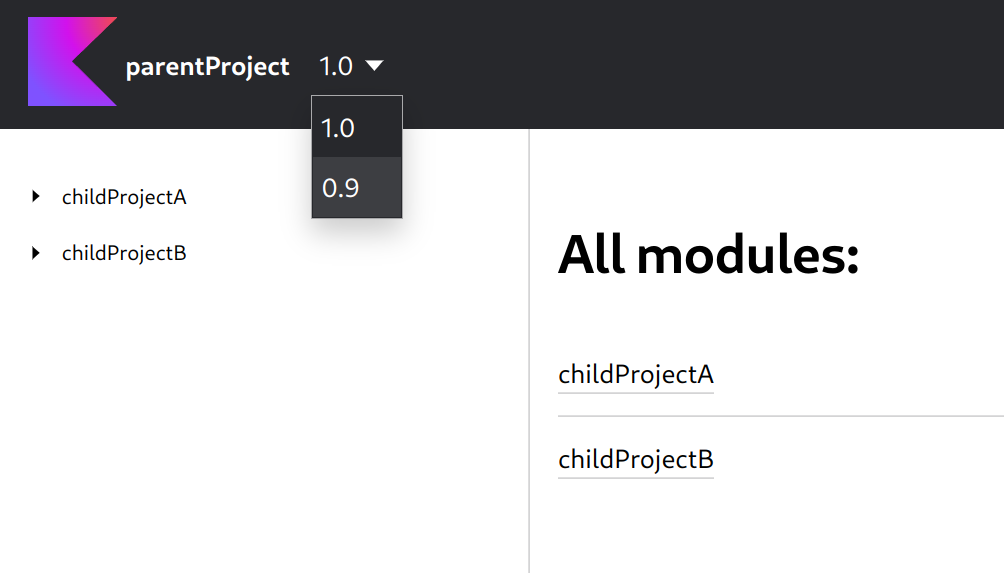Click the vertical divider between sidebar and content
The image size is (1004, 573).
pyautogui.click(x=530, y=351)
